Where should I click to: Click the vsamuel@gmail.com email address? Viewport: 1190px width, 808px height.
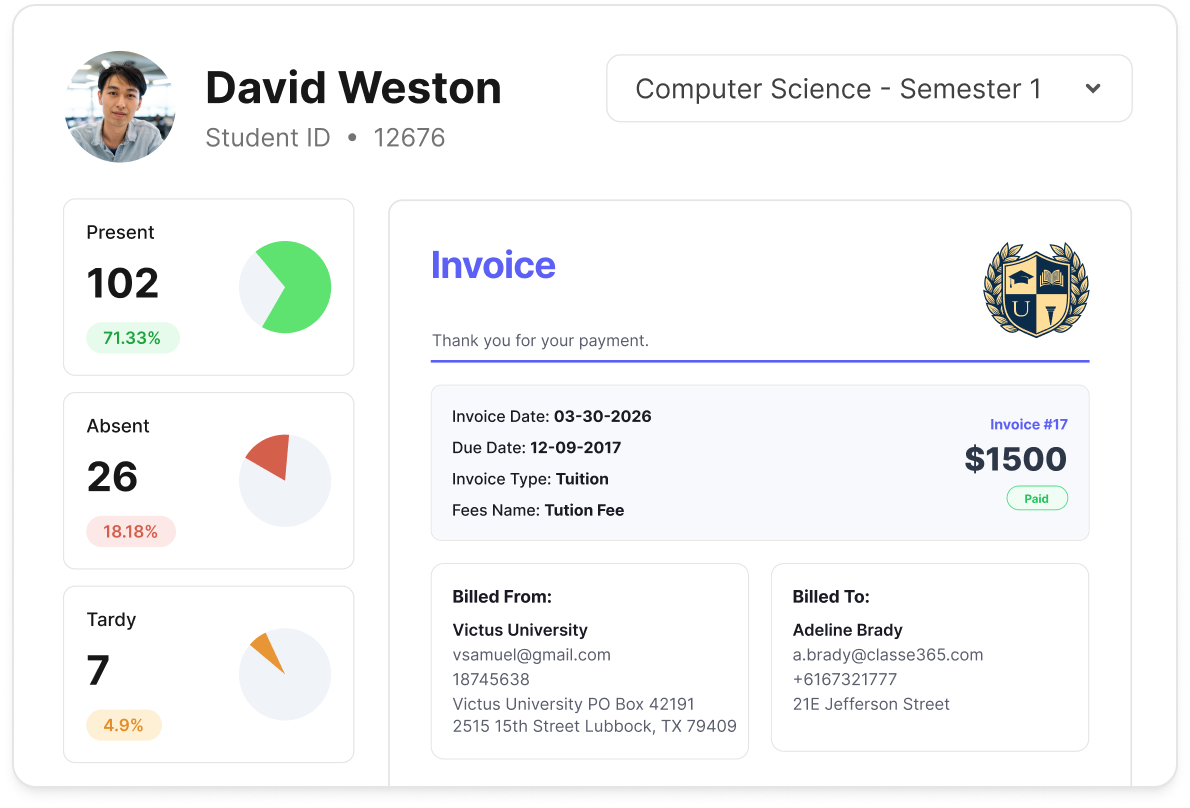coord(531,655)
